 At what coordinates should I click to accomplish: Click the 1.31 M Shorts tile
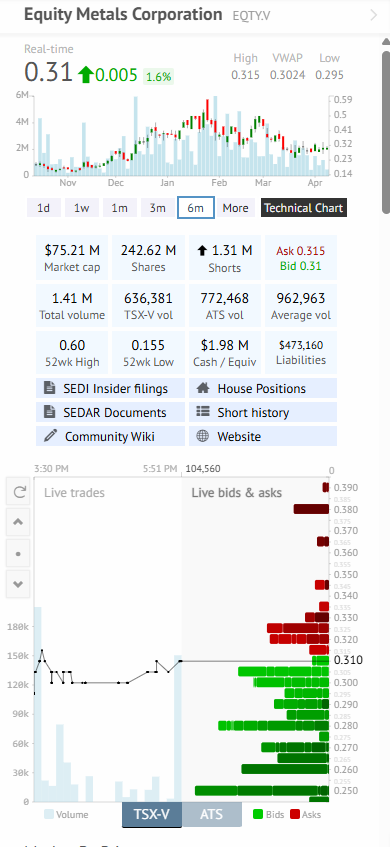[225, 257]
